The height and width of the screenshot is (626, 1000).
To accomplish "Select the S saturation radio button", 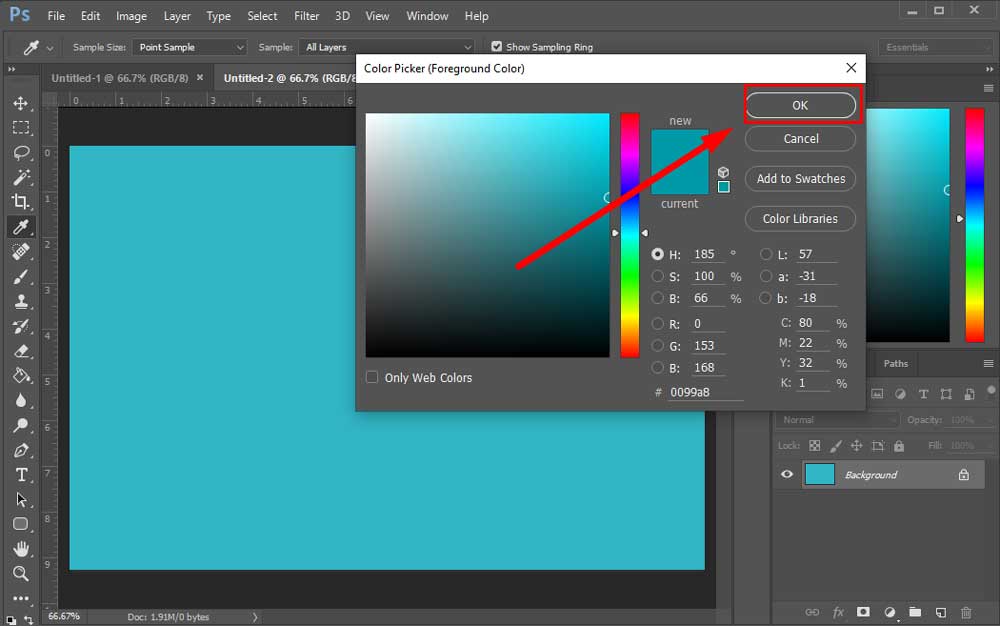I will pos(657,276).
